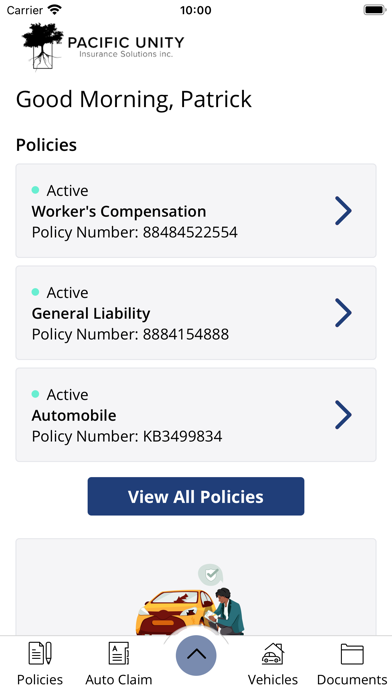Tap the View All Policies button
This screenshot has height=696, width=392.
click(x=196, y=496)
